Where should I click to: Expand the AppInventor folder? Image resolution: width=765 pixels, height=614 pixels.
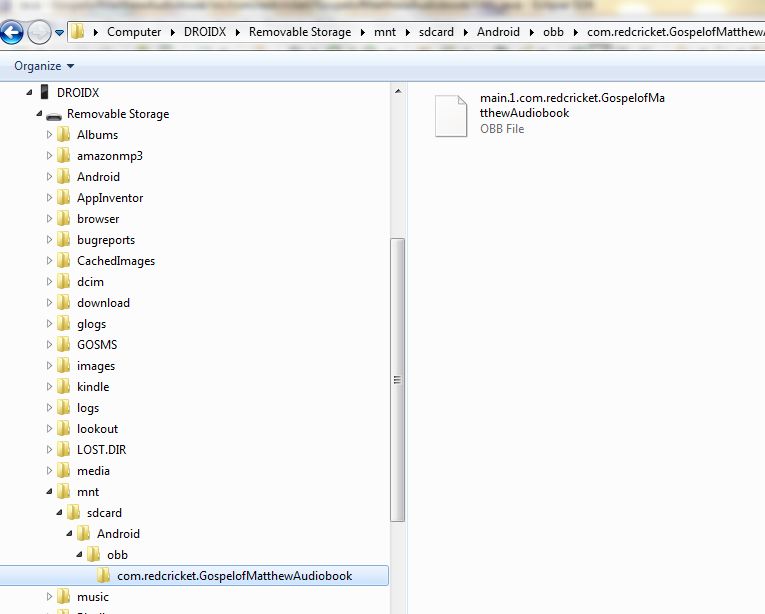(49, 197)
